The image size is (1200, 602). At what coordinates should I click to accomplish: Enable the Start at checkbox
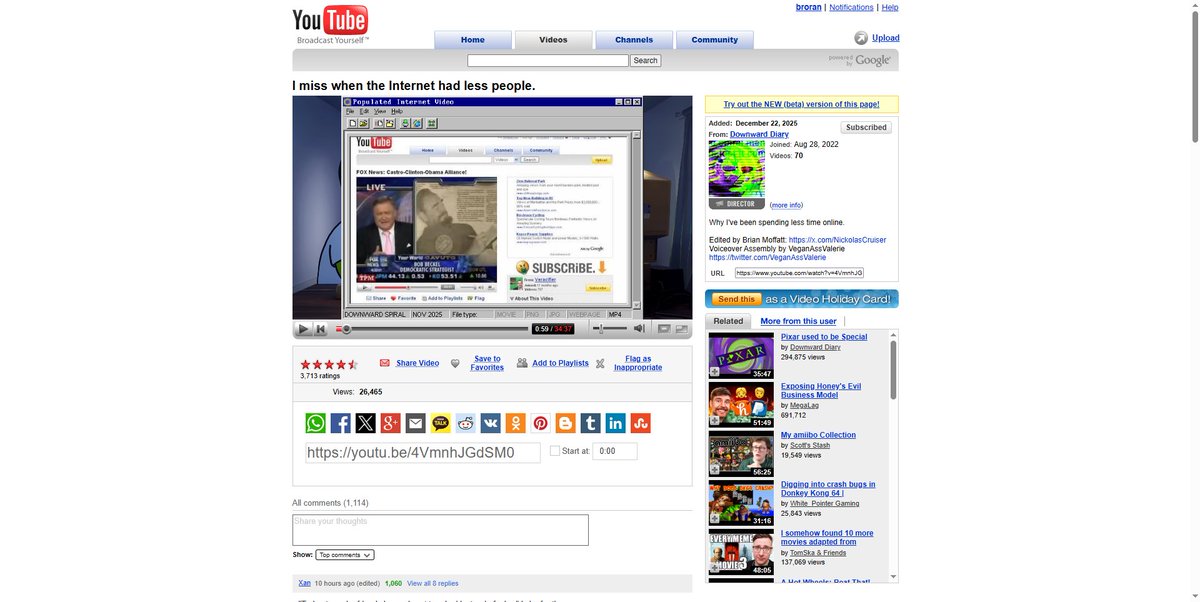click(x=555, y=451)
